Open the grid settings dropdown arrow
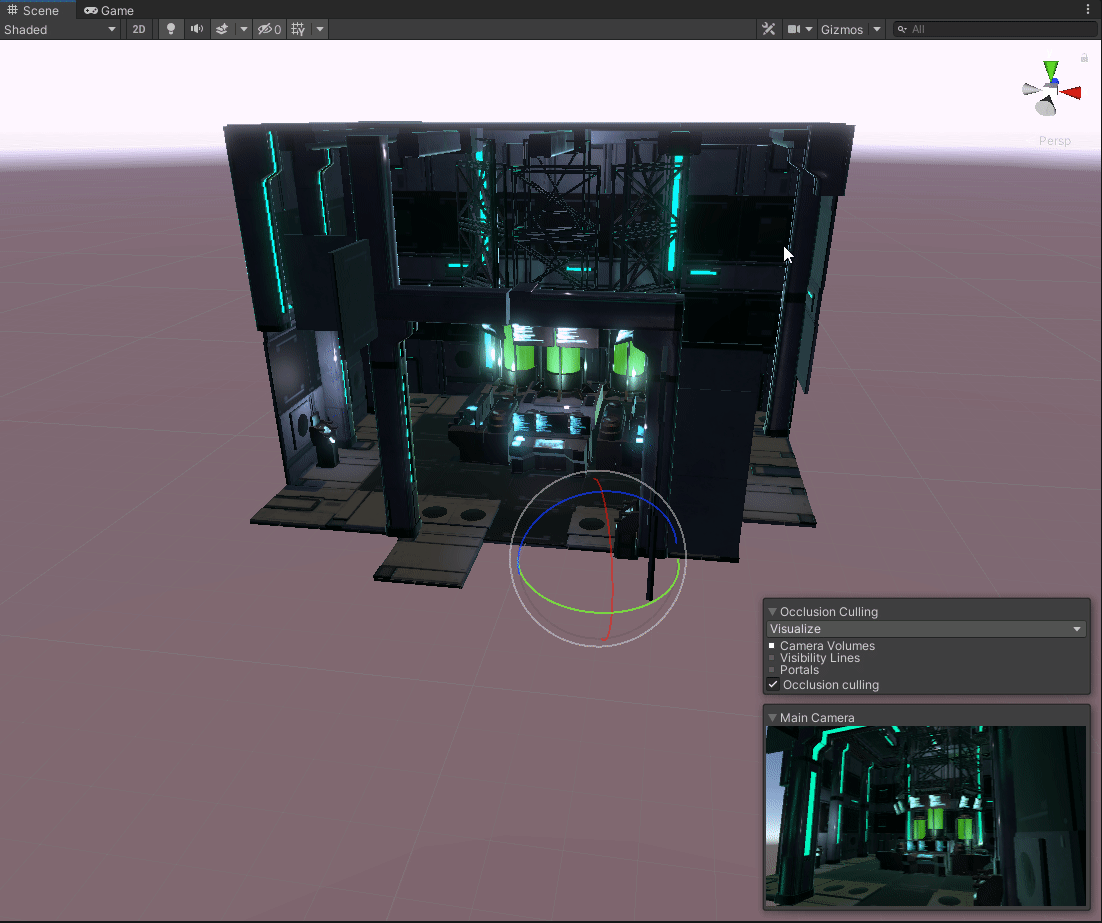1102x923 pixels. [320, 30]
